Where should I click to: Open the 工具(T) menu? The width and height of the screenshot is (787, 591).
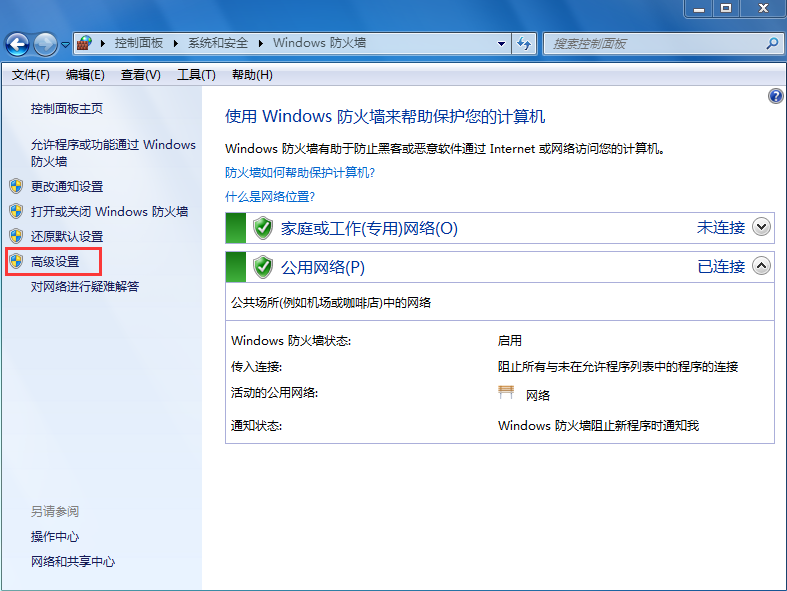[195, 75]
